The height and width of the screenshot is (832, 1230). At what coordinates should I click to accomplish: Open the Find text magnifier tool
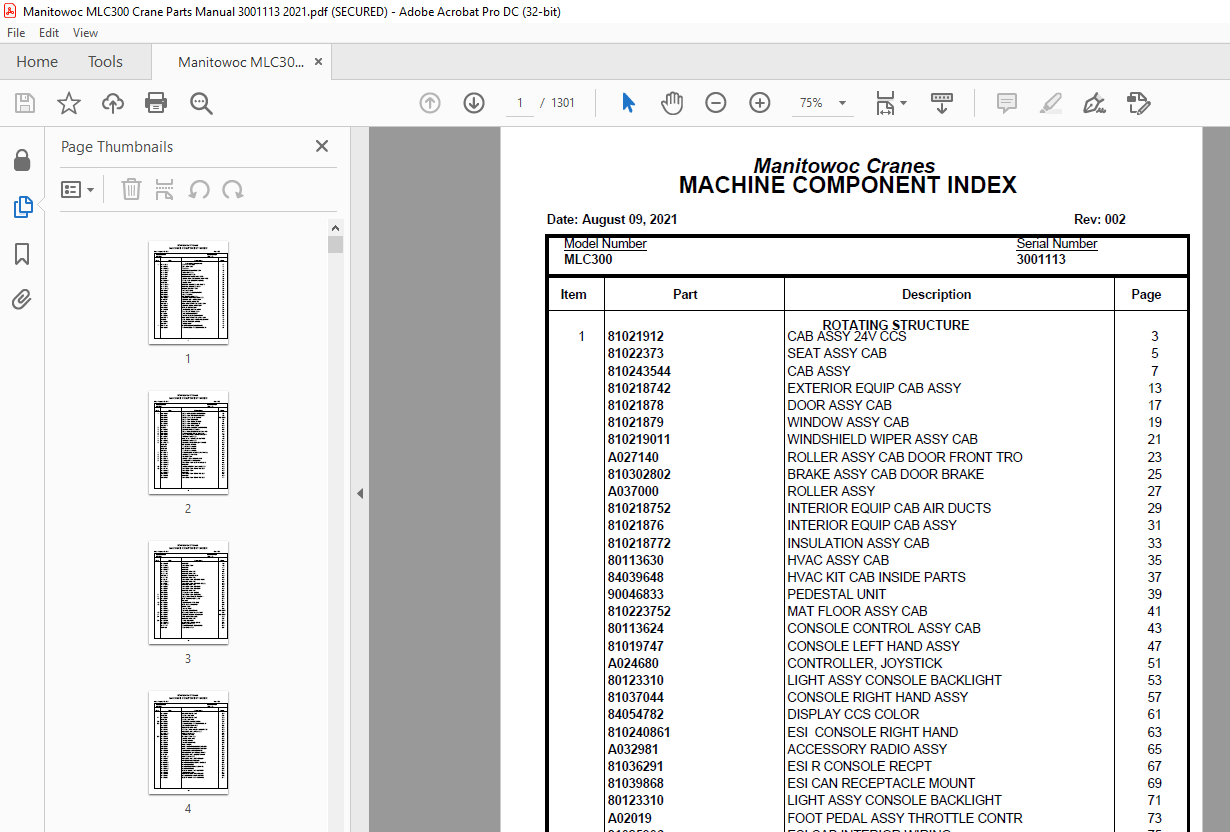(202, 103)
